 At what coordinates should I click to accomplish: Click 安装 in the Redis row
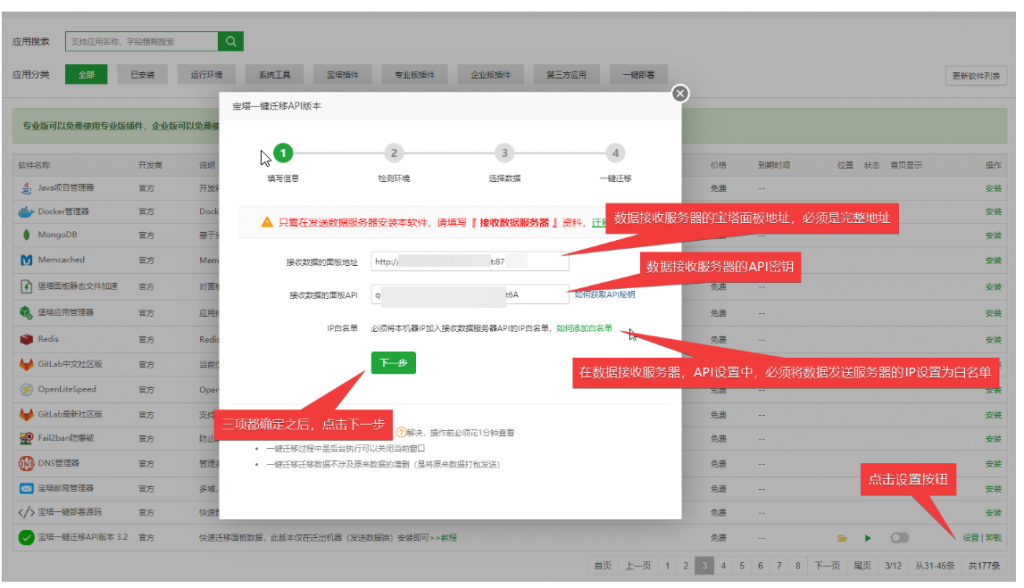(993, 340)
